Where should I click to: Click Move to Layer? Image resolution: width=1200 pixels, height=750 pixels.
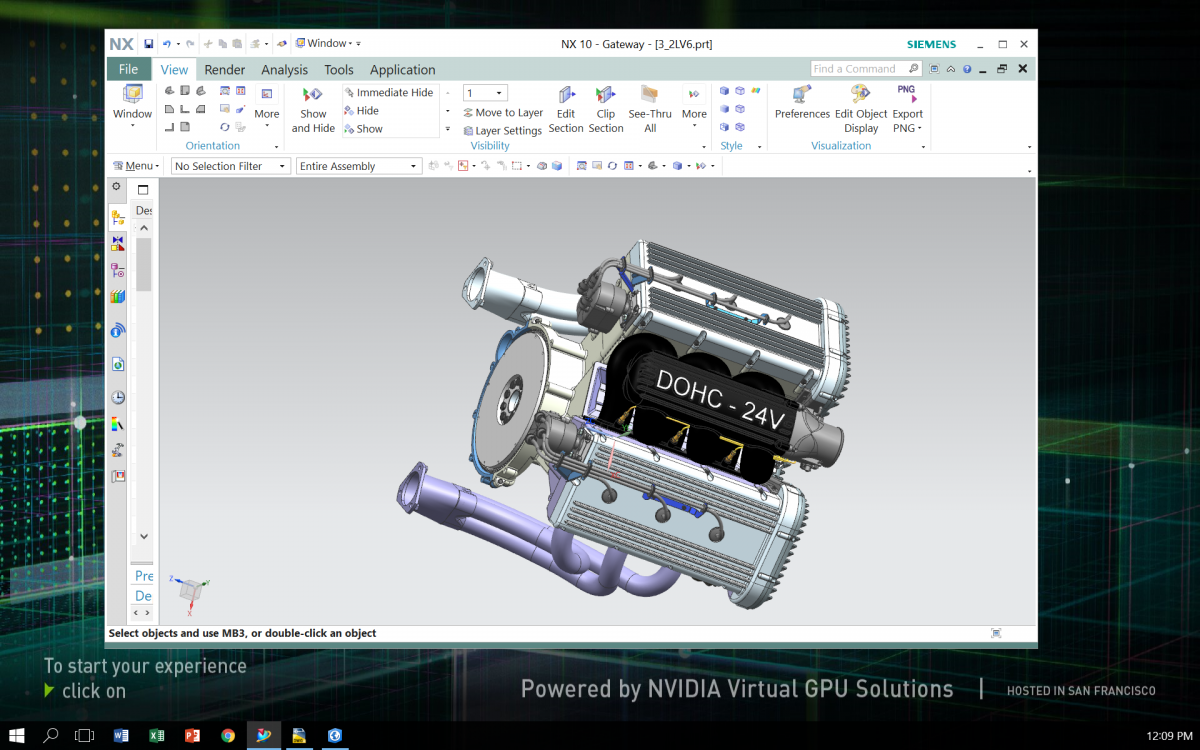click(x=503, y=113)
